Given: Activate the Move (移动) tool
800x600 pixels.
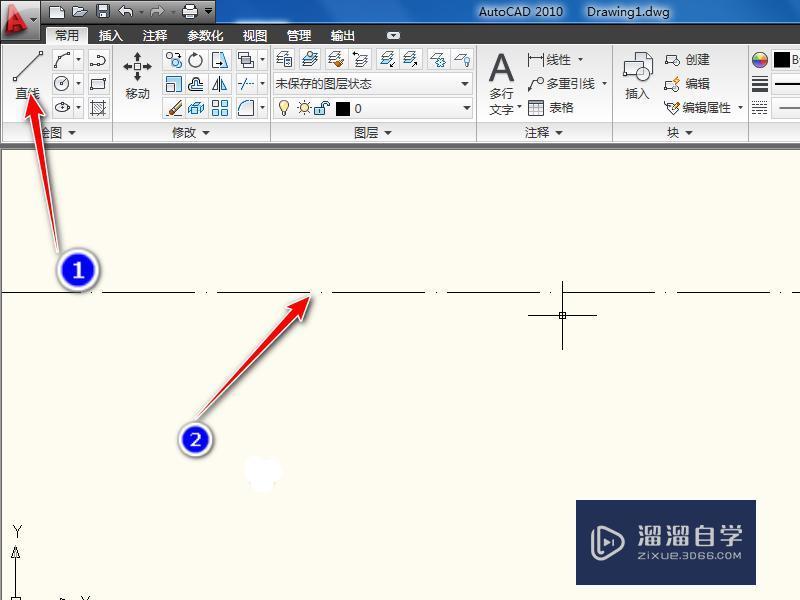Looking at the screenshot, I should pyautogui.click(x=137, y=75).
